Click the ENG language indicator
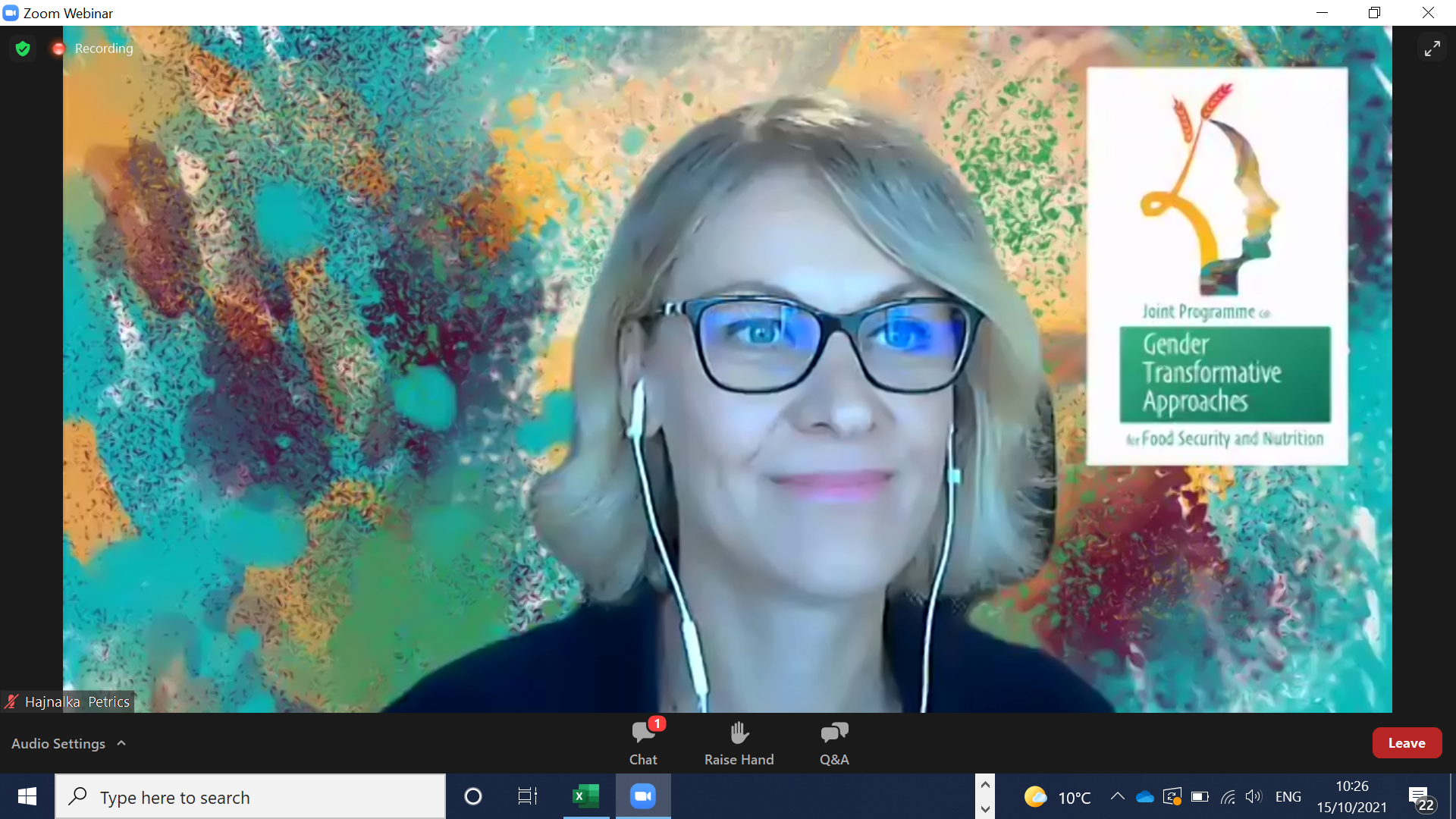This screenshot has height=819, width=1456. pyautogui.click(x=1288, y=796)
